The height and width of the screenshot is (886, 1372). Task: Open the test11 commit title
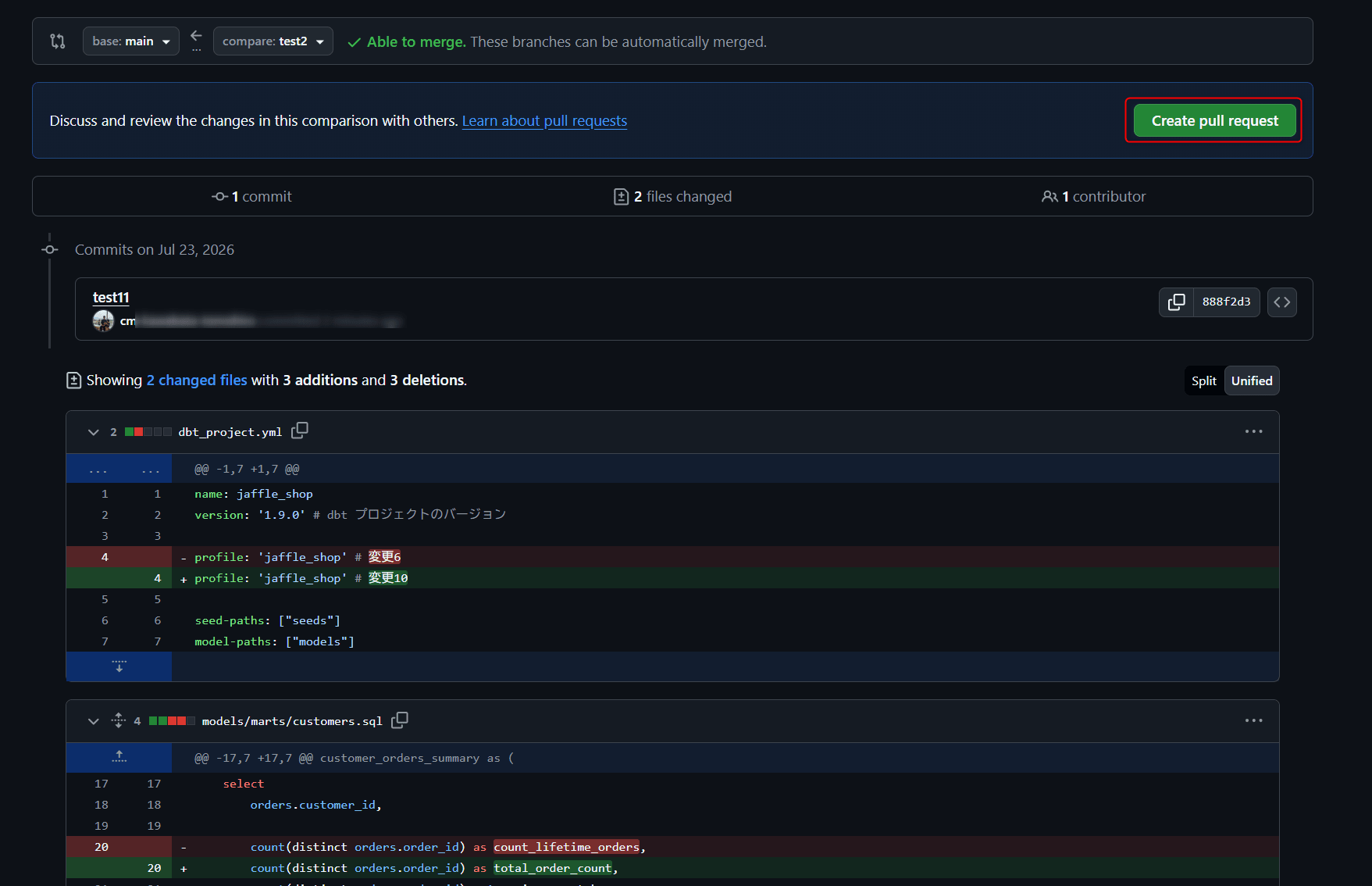click(x=111, y=298)
